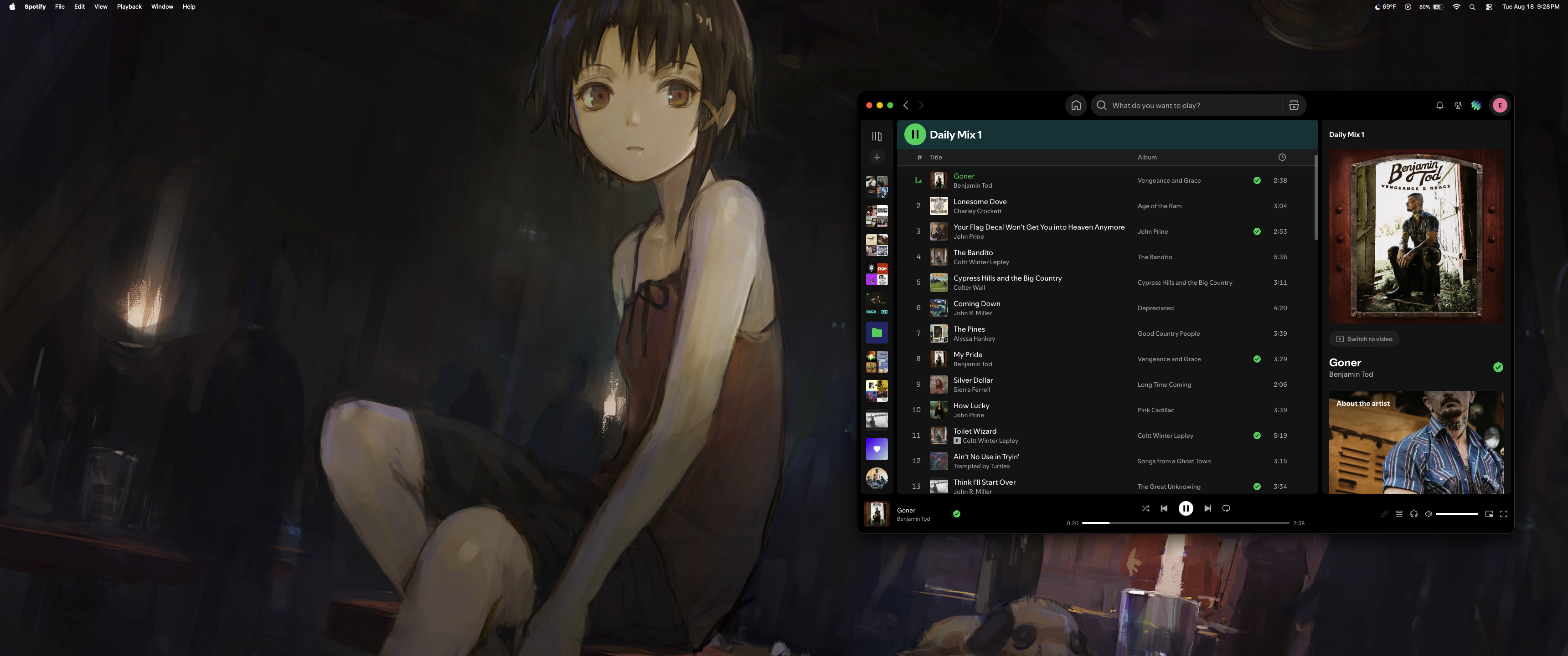1568x656 pixels.
Task: Toggle repeat mode
Action: [1226, 508]
